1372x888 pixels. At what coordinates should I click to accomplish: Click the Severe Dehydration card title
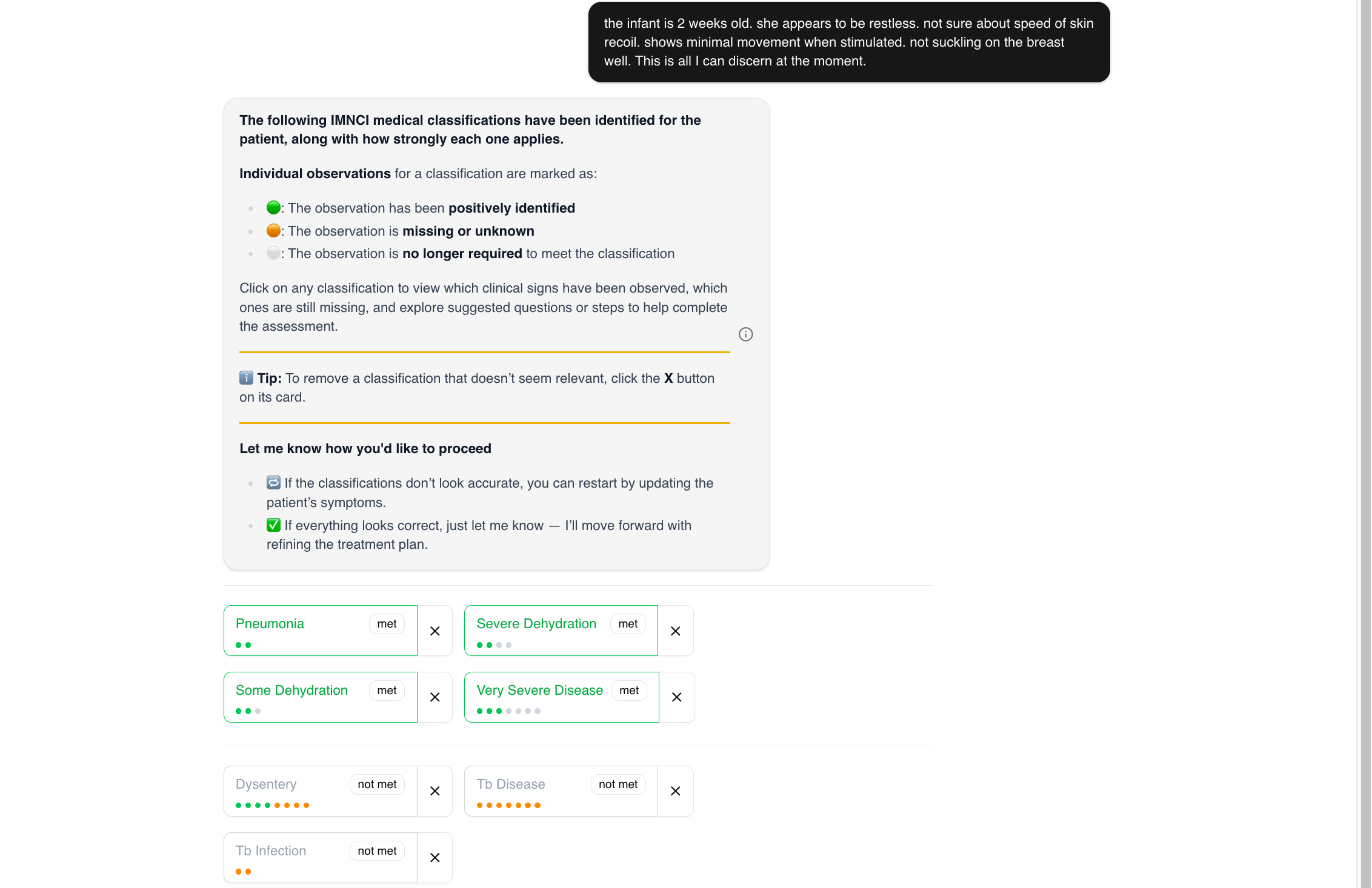coord(536,623)
